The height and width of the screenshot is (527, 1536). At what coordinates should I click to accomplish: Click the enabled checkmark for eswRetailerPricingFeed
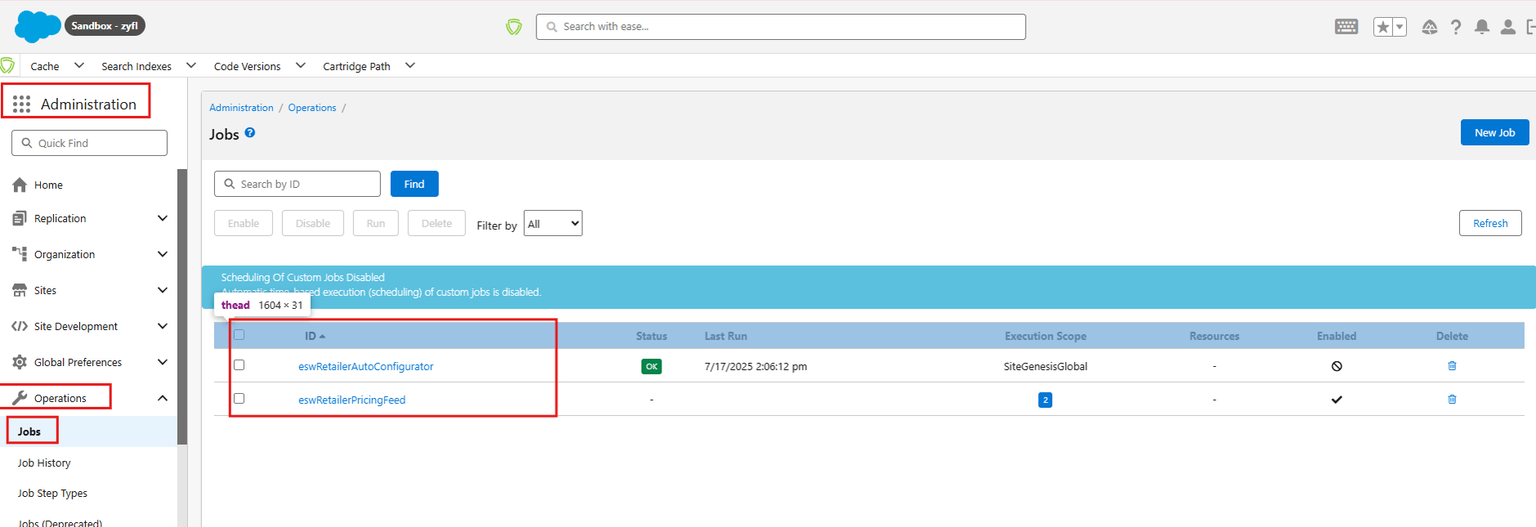tap(1337, 399)
